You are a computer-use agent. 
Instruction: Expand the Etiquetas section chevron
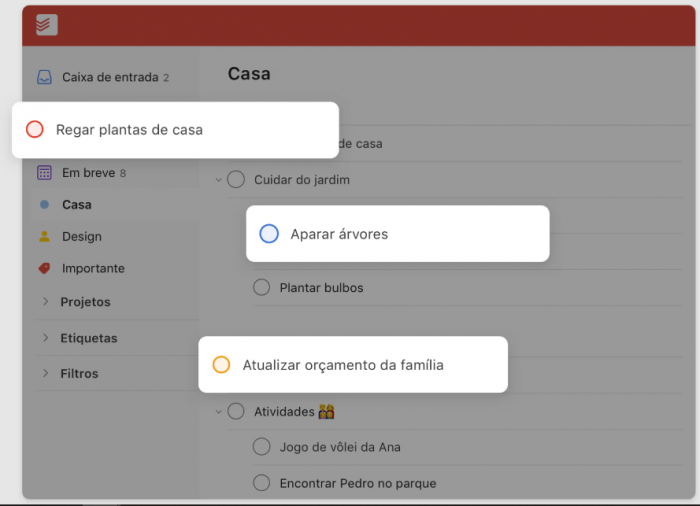pyautogui.click(x=46, y=338)
